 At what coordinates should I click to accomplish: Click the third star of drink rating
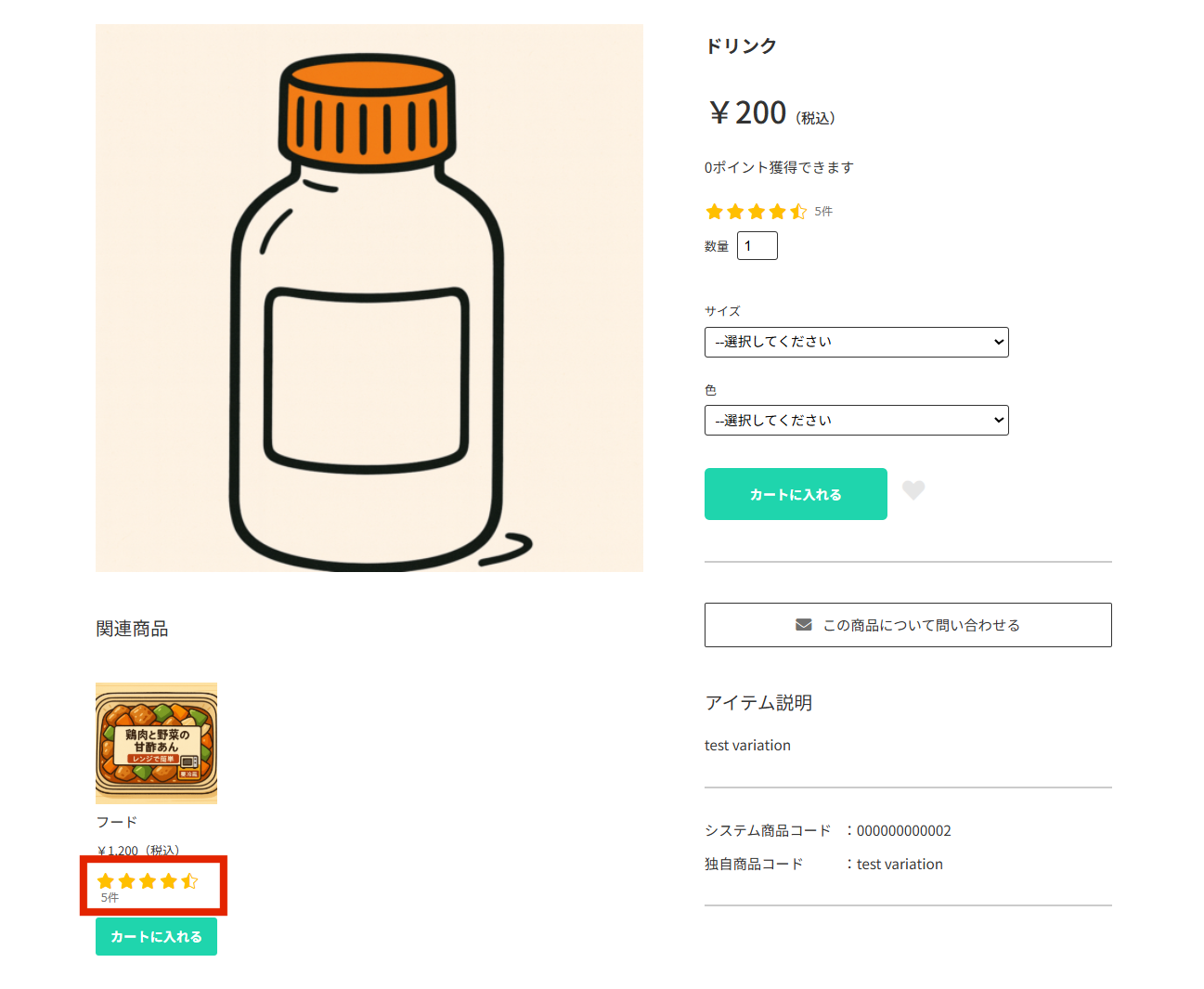click(x=757, y=212)
